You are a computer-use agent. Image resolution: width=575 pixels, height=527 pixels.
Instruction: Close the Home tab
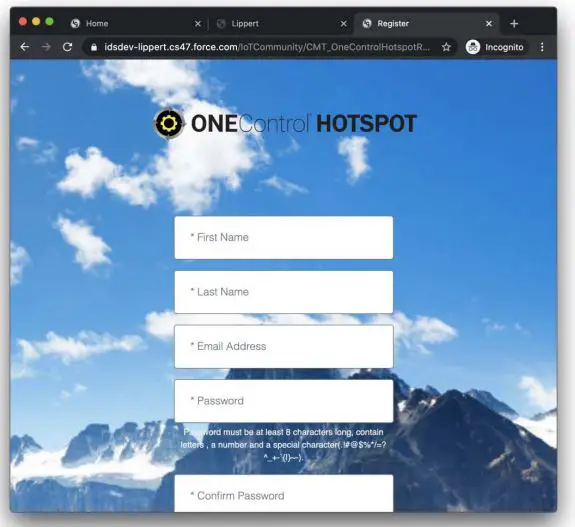click(198, 24)
